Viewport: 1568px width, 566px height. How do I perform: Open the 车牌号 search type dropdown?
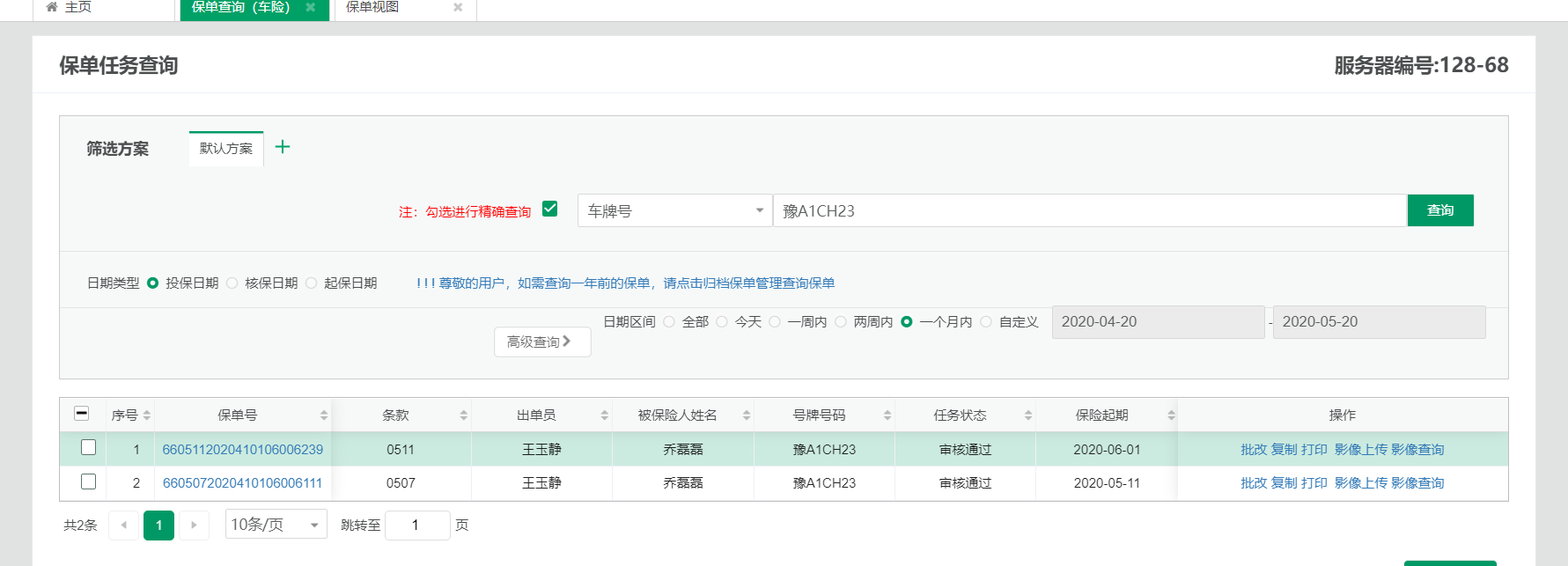tap(674, 211)
